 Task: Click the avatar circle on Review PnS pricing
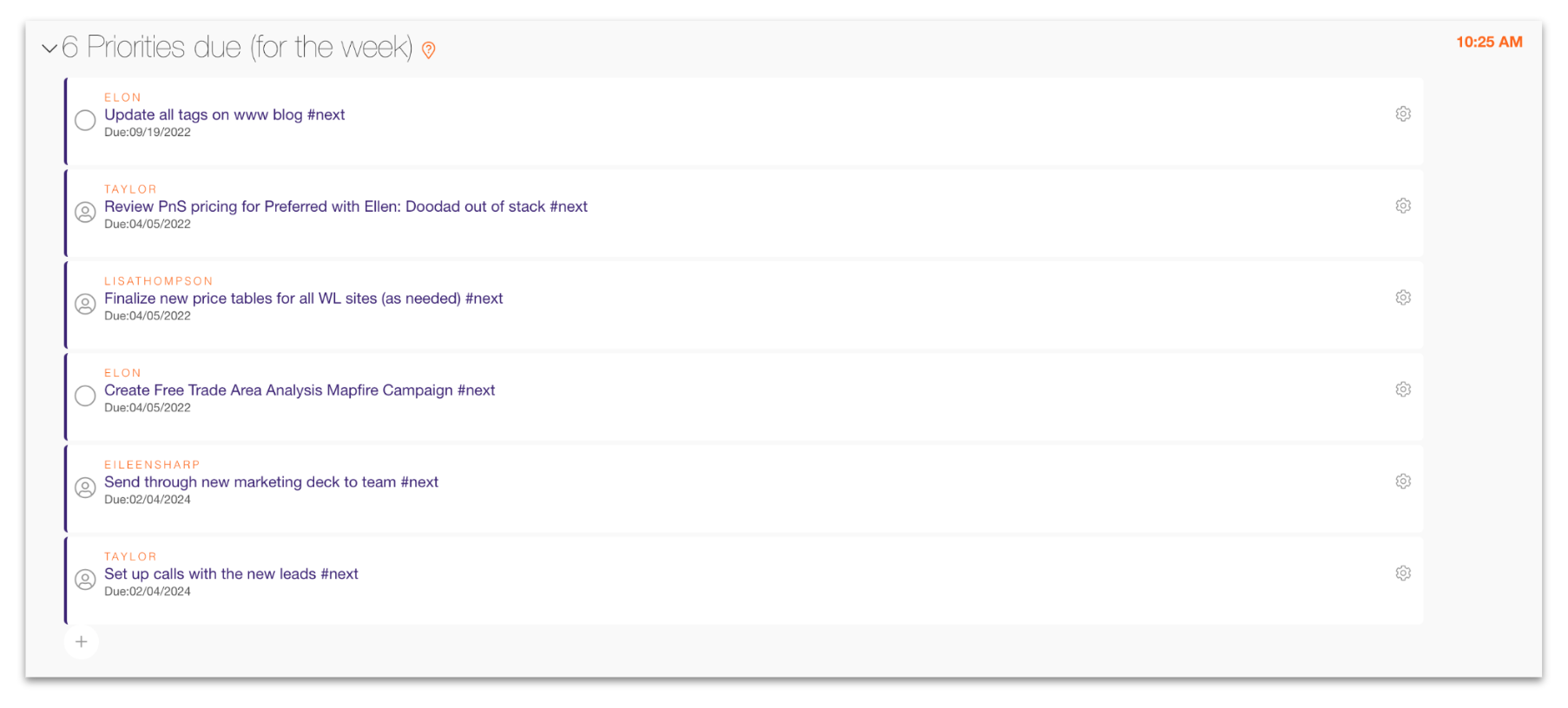85,213
